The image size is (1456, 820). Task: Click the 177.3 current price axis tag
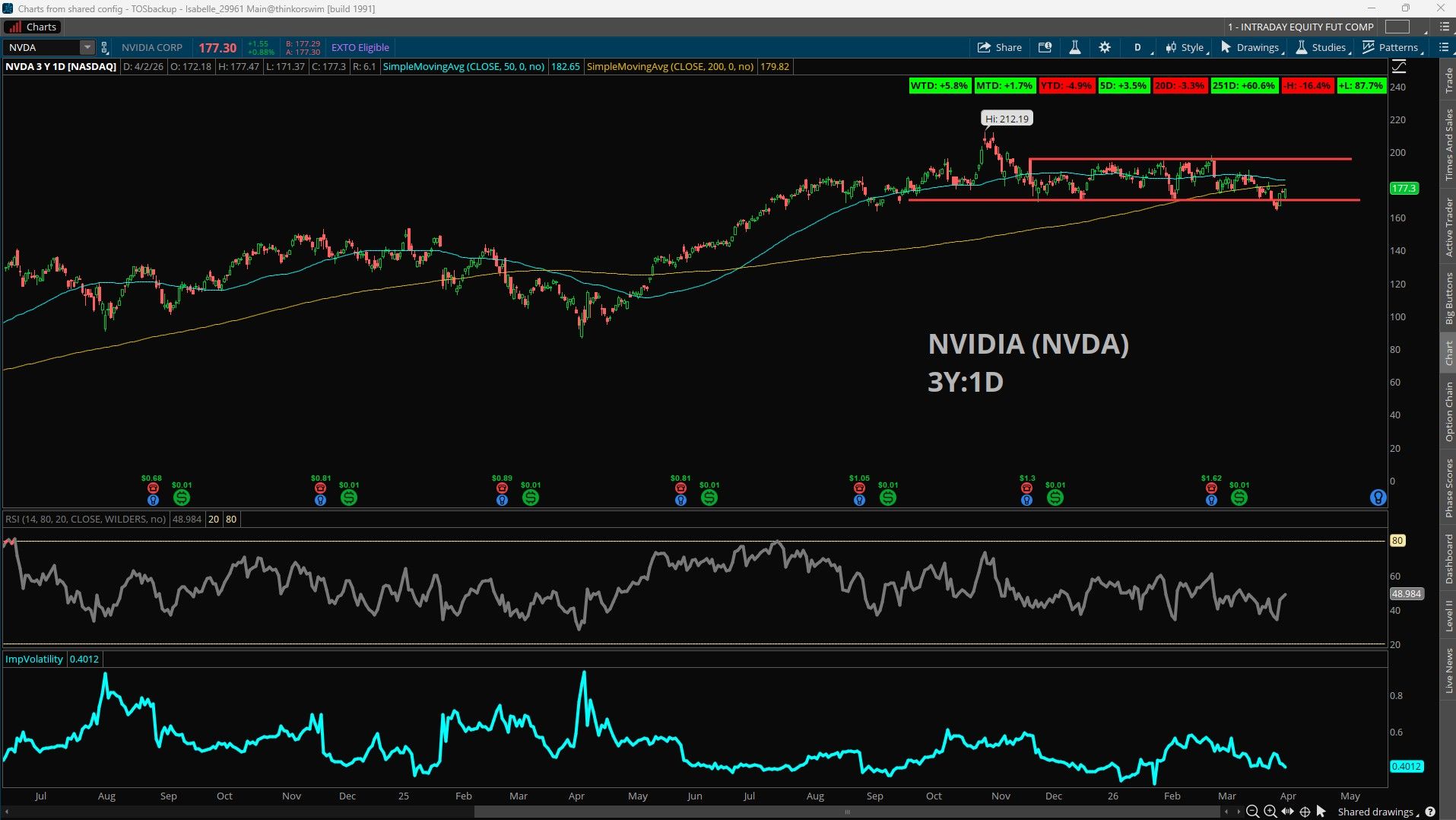(1404, 188)
